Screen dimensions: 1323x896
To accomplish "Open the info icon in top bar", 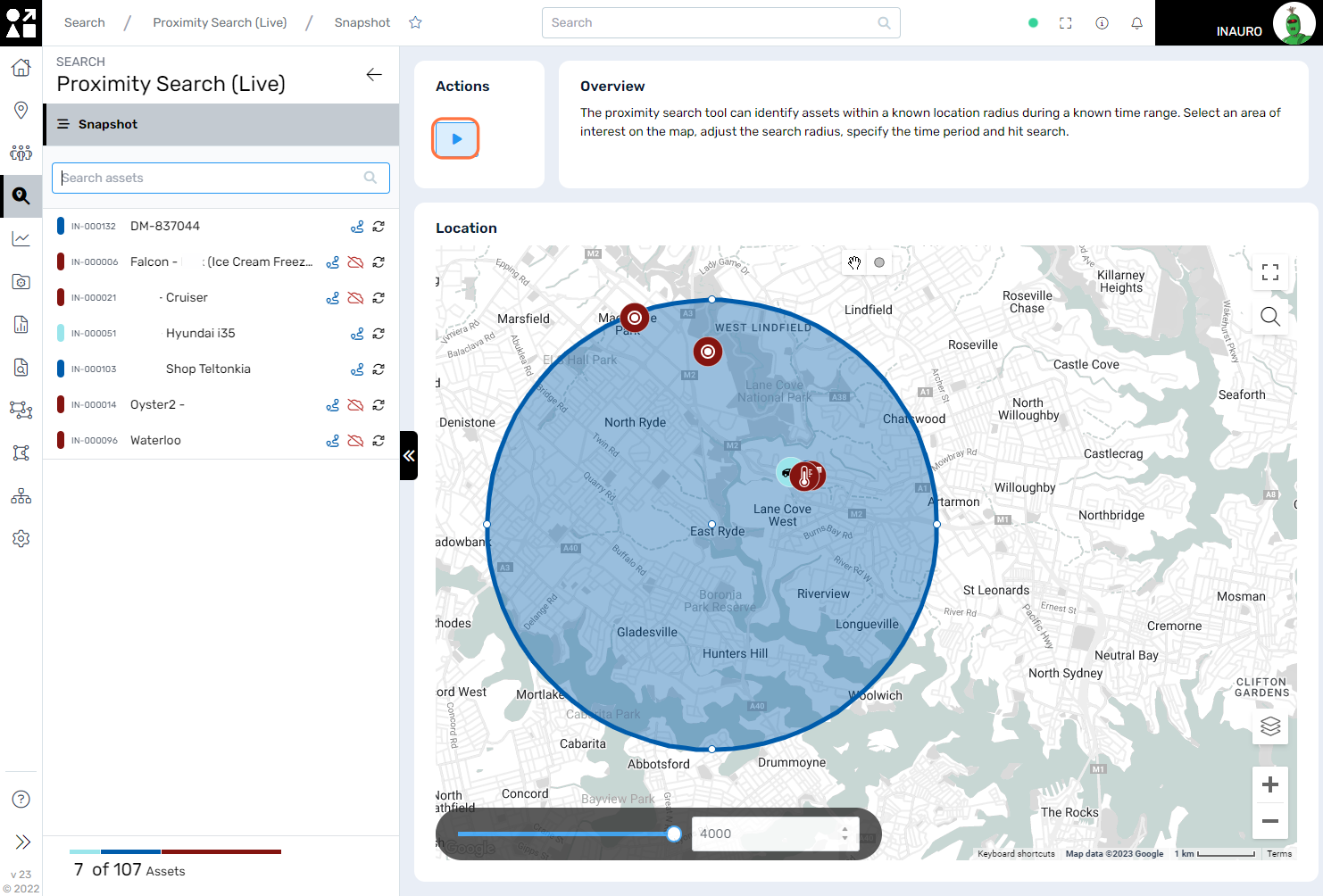I will pyautogui.click(x=1102, y=23).
